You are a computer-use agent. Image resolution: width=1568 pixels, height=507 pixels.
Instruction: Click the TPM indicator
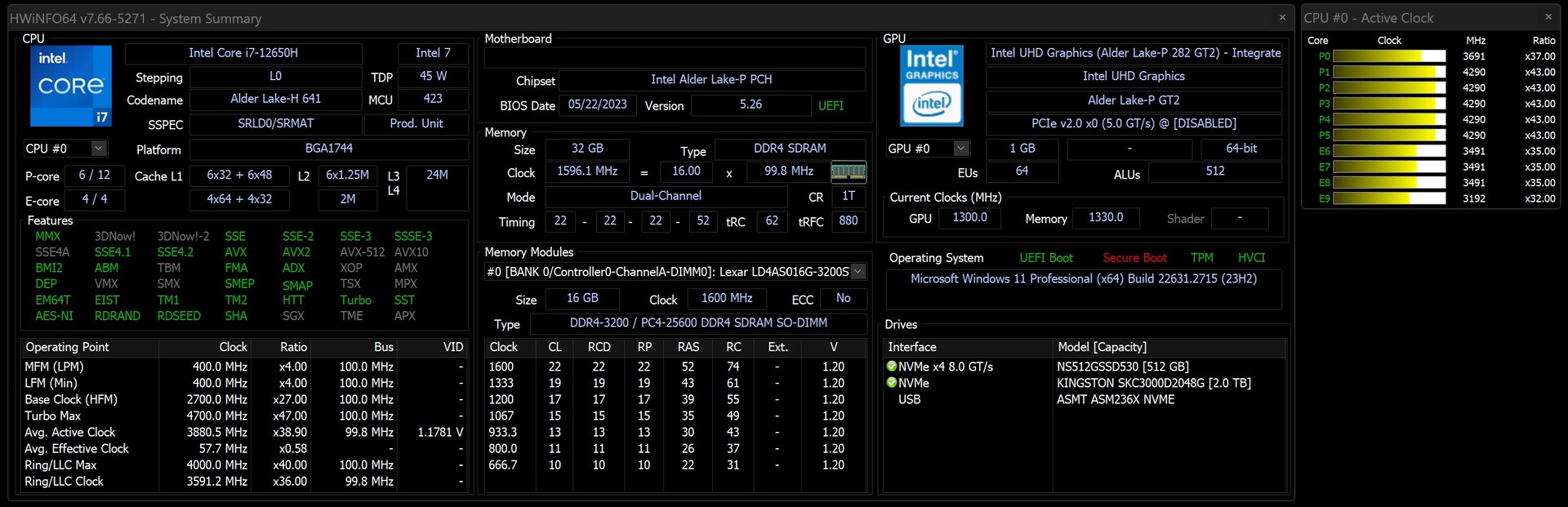1202,258
